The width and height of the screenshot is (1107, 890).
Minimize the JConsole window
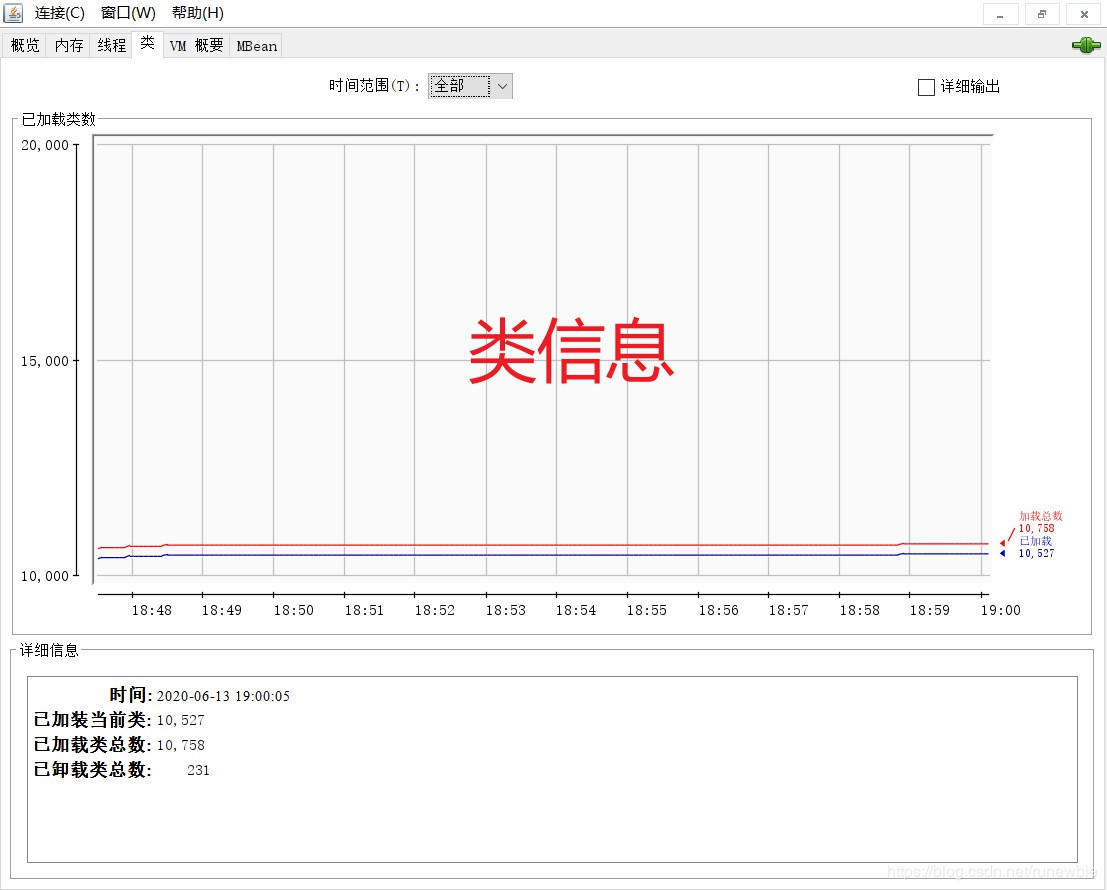click(1000, 14)
